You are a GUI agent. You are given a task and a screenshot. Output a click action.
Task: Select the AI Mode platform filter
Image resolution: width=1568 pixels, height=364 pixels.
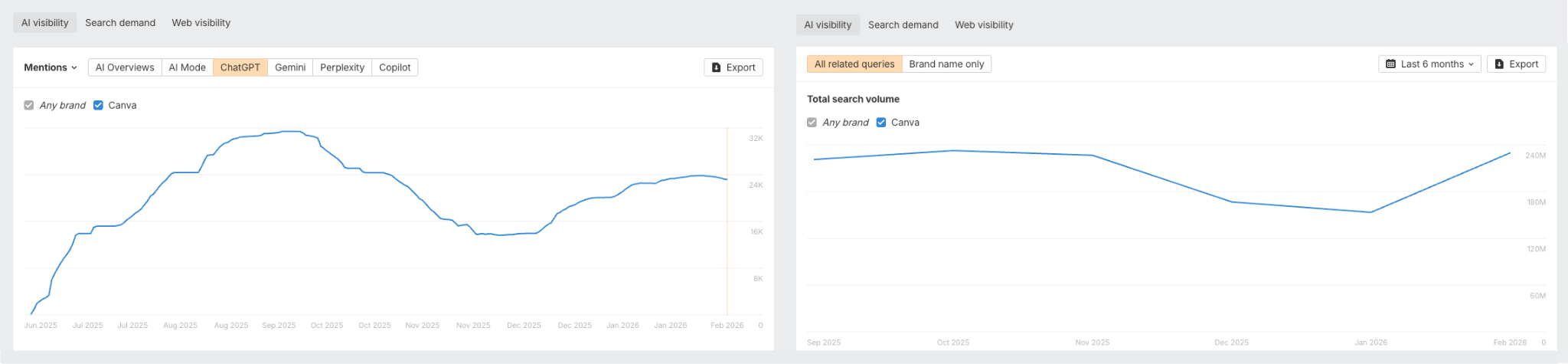click(x=187, y=67)
